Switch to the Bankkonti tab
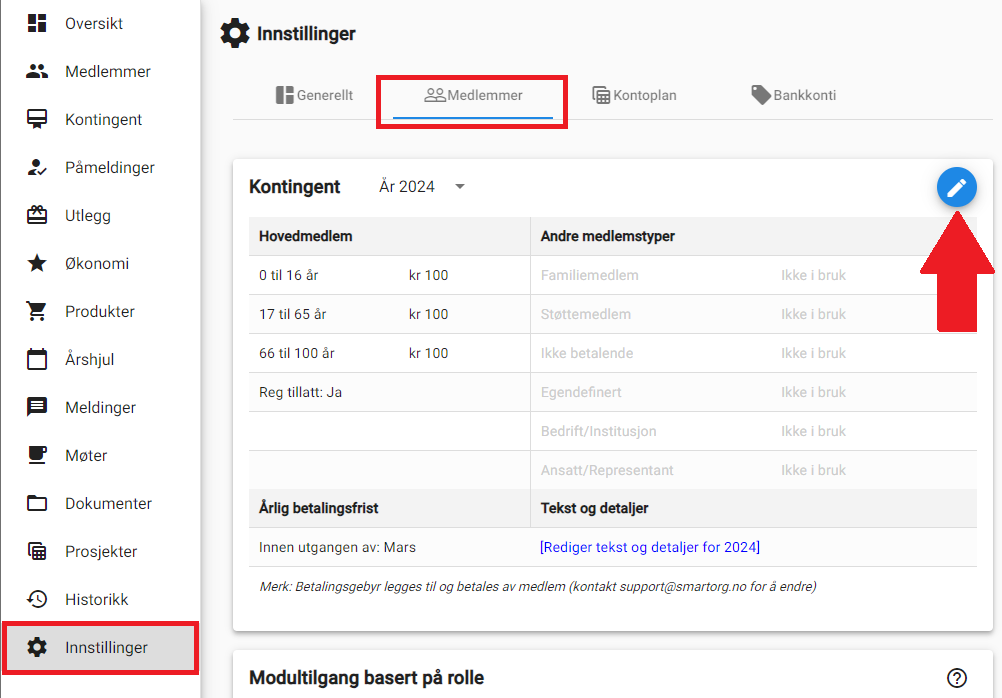This screenshot has height=698, width=1002. click(794, 95)
